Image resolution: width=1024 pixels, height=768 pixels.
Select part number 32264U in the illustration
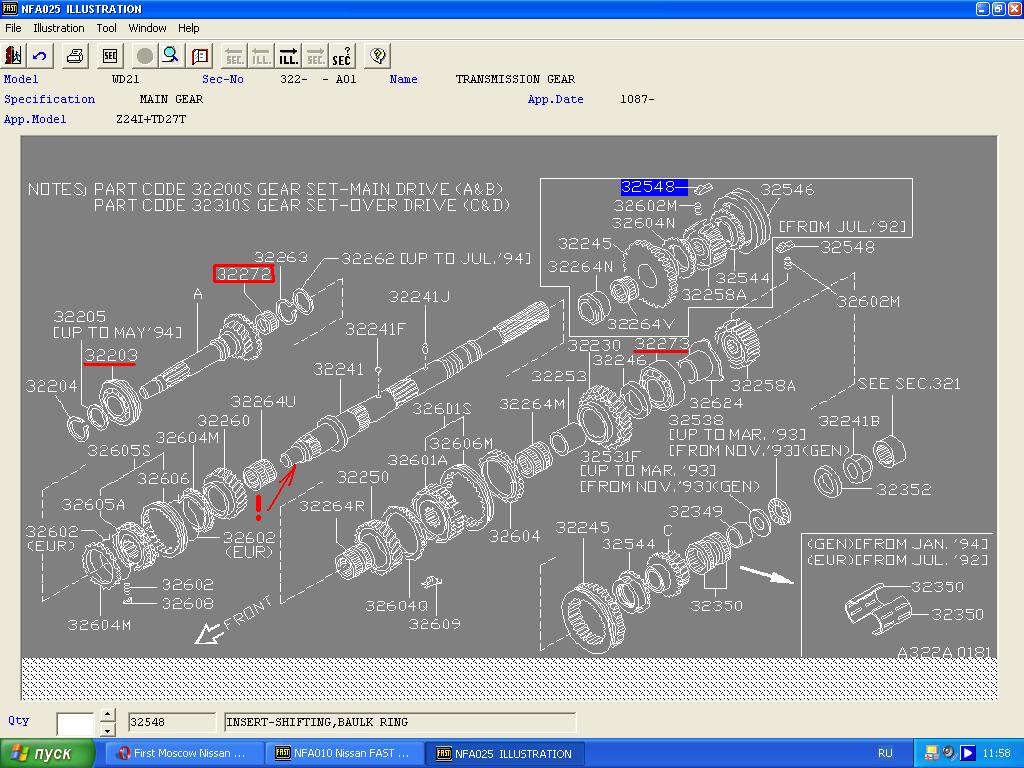click(x=263, y=401)
